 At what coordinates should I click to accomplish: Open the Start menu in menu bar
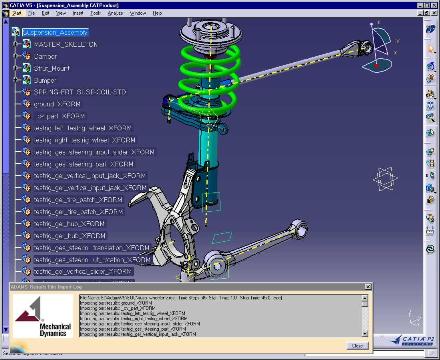click(x=17, y=13)
